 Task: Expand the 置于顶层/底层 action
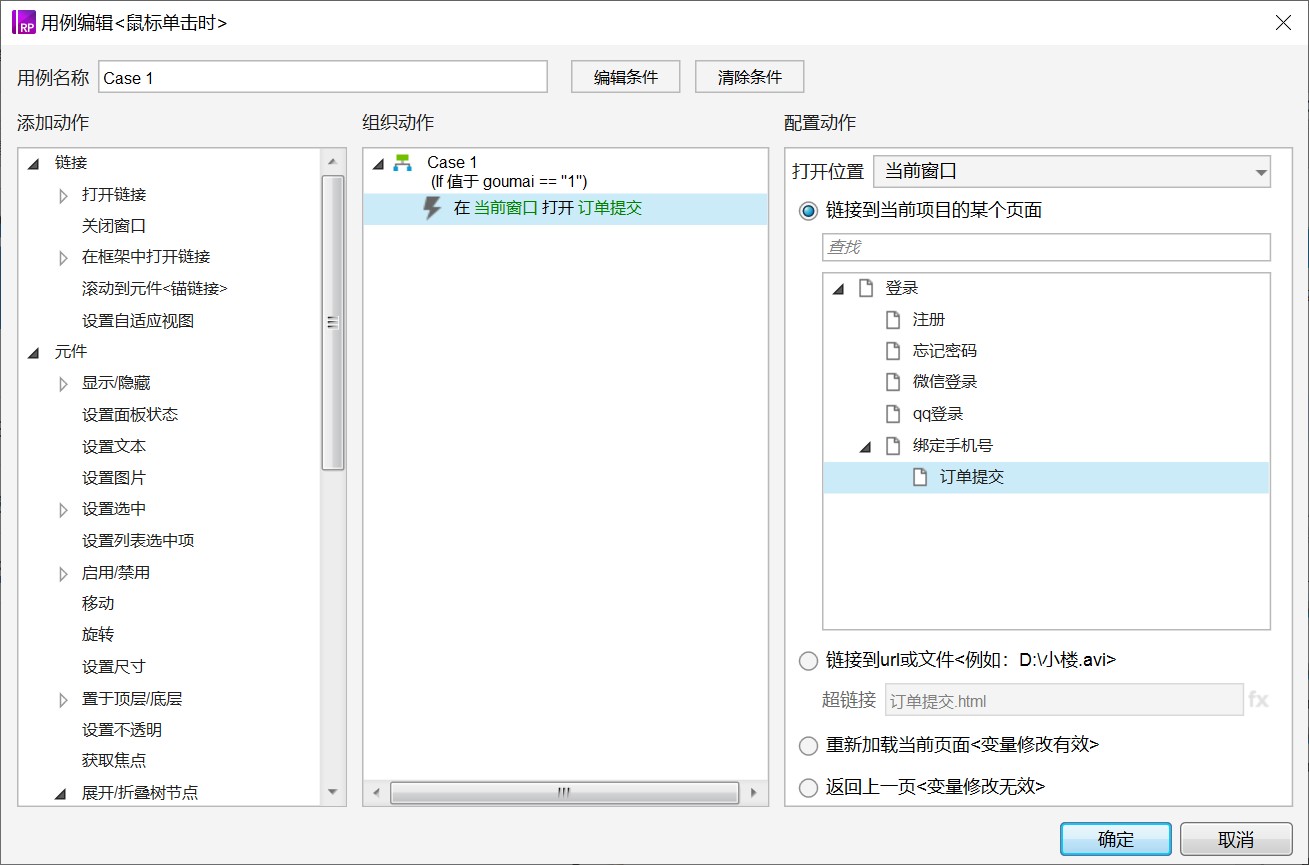coord(63,700)
